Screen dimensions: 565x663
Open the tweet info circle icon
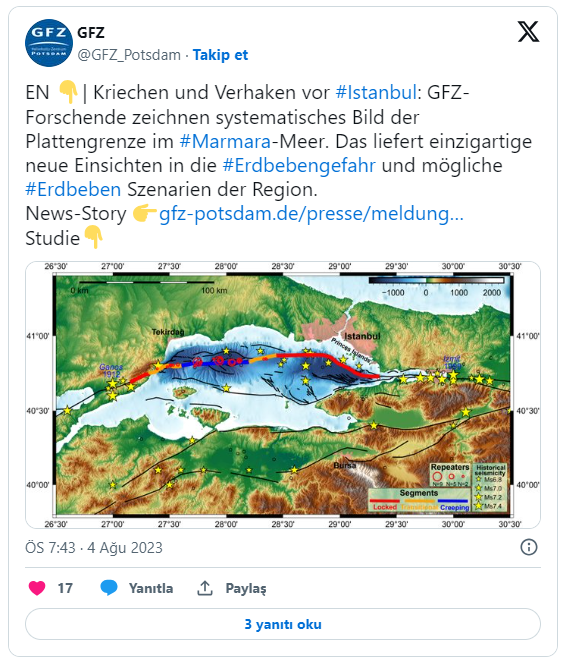[529, 547]
